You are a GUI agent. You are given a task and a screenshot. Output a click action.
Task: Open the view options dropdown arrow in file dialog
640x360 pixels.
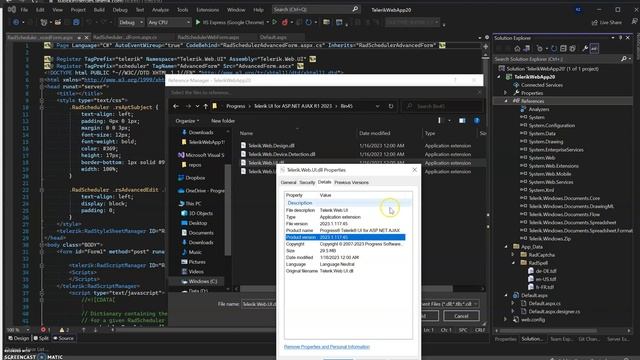pos(449,121)
